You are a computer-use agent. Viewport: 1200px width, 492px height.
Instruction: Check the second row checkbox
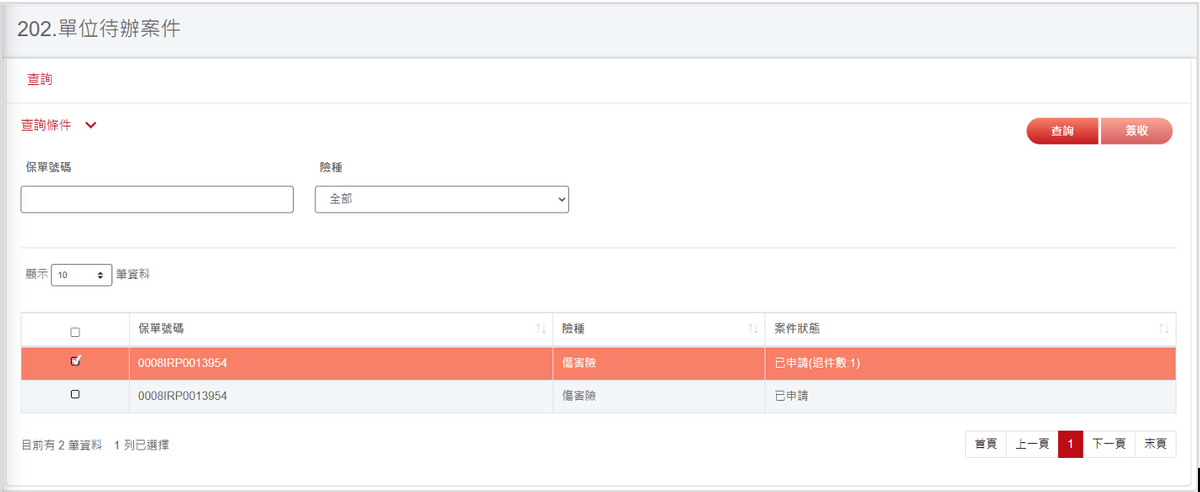click(75, 395)
